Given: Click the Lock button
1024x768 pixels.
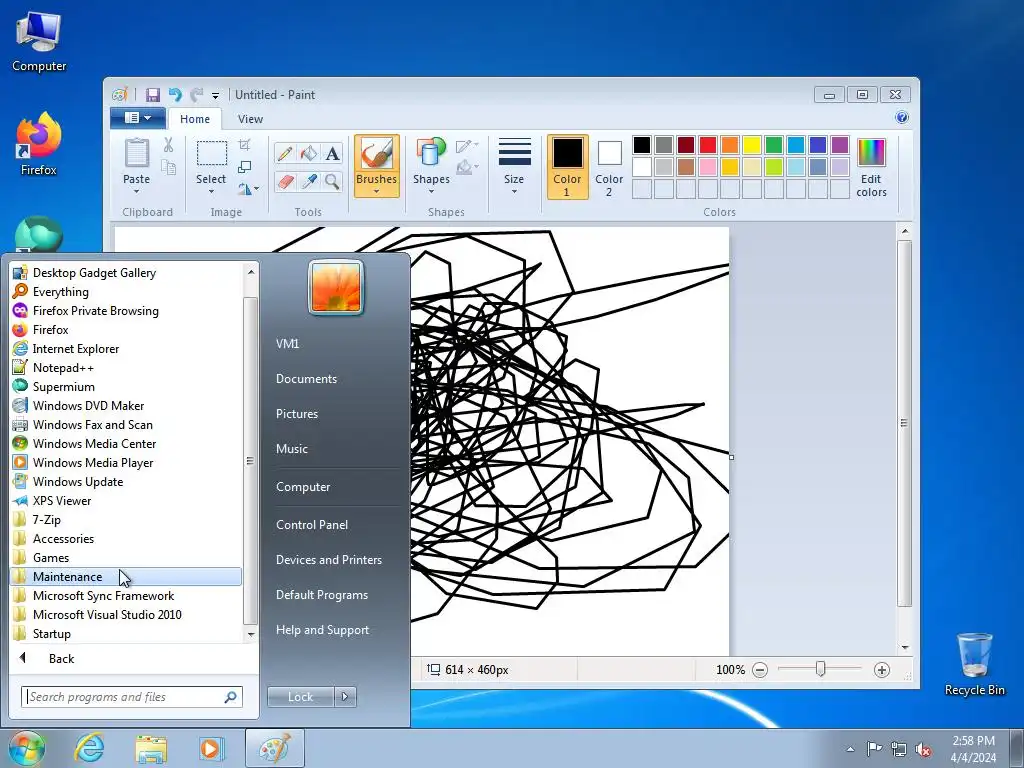Looking at the screenshot, I should (x=300, y=697).
